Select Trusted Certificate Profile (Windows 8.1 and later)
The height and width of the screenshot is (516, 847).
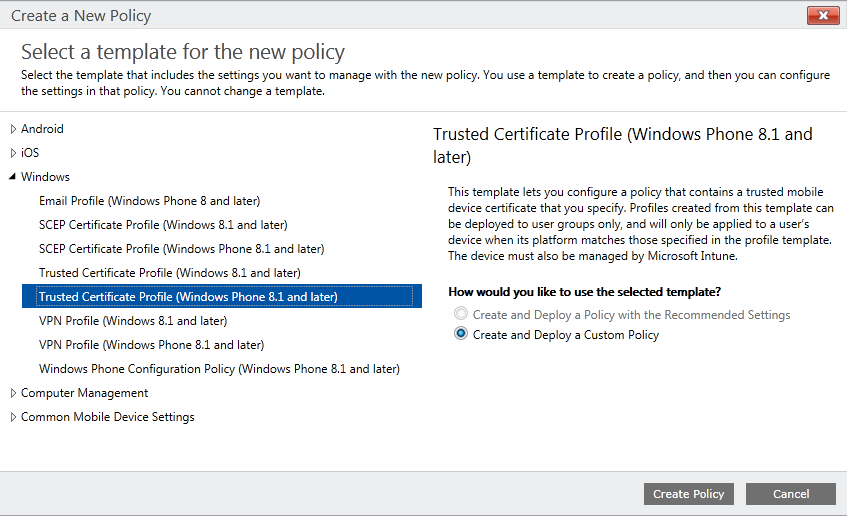point(169,273)
